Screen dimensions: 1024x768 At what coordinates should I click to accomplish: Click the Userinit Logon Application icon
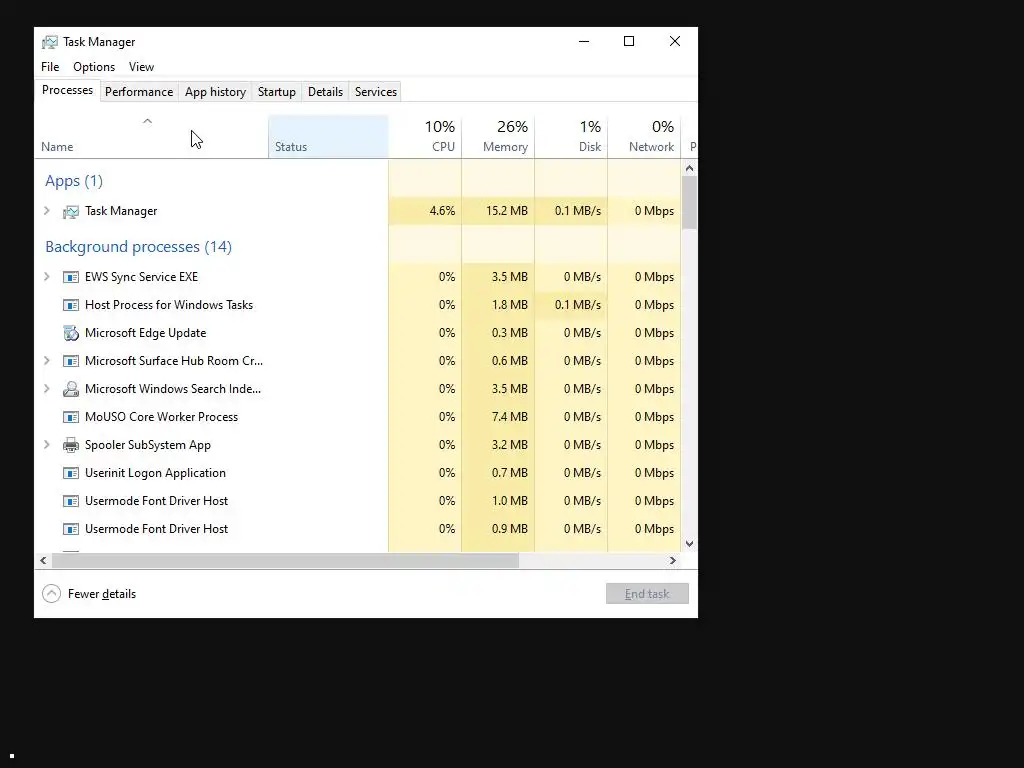pyautogui.click(x=71, y=473)
